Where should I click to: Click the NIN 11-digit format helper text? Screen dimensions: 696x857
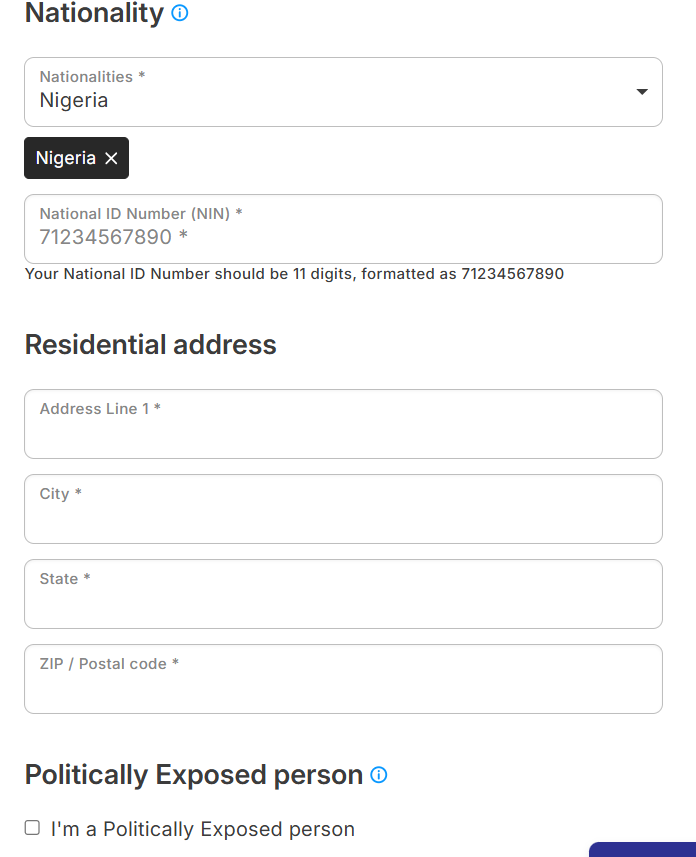click(x=294, y=274)
